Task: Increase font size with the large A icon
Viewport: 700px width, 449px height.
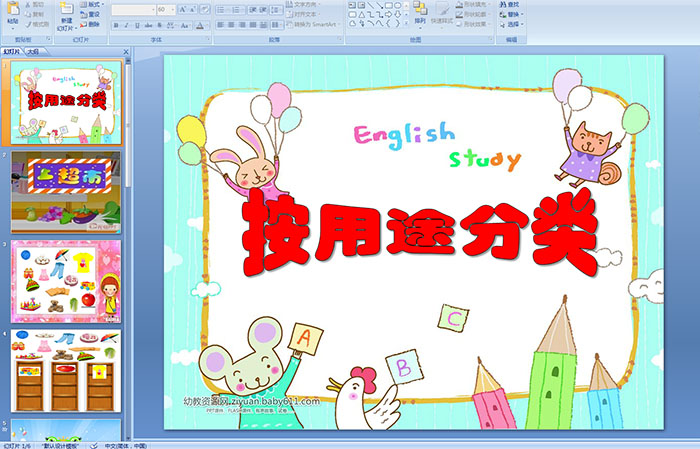Action: click(x=183, y=9)
